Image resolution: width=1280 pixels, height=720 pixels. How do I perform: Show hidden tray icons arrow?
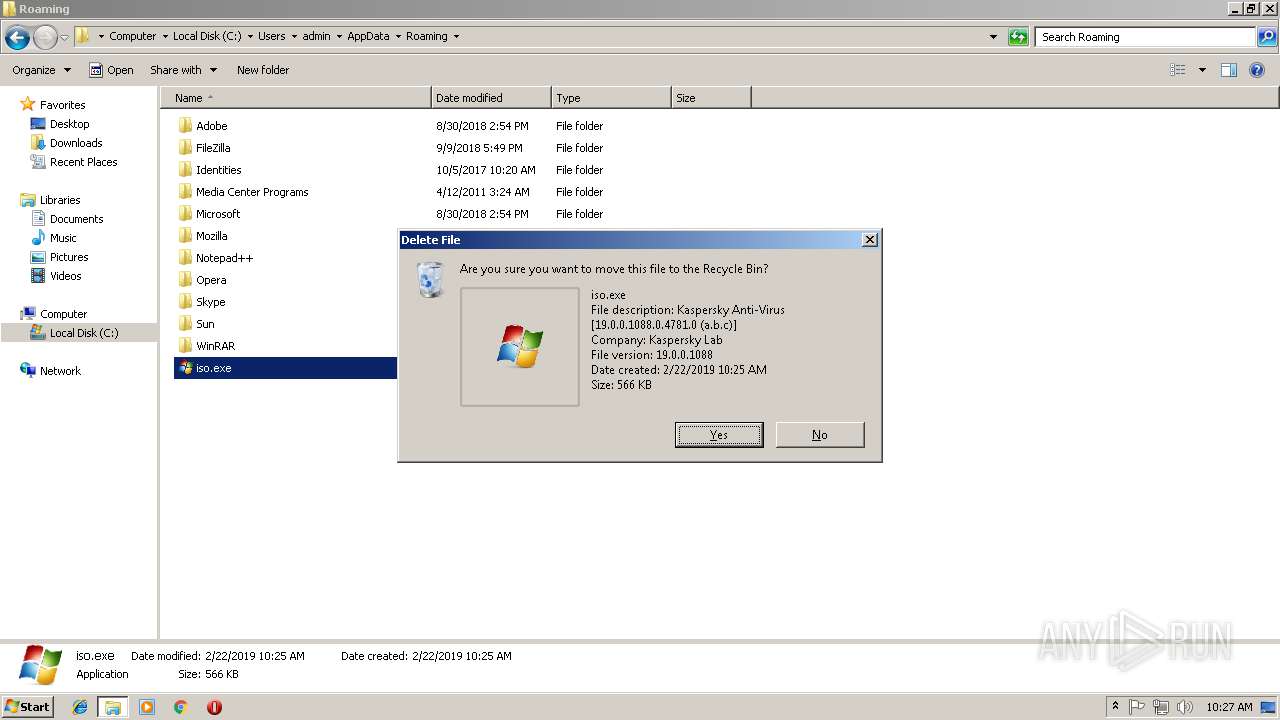[1115, 707]
